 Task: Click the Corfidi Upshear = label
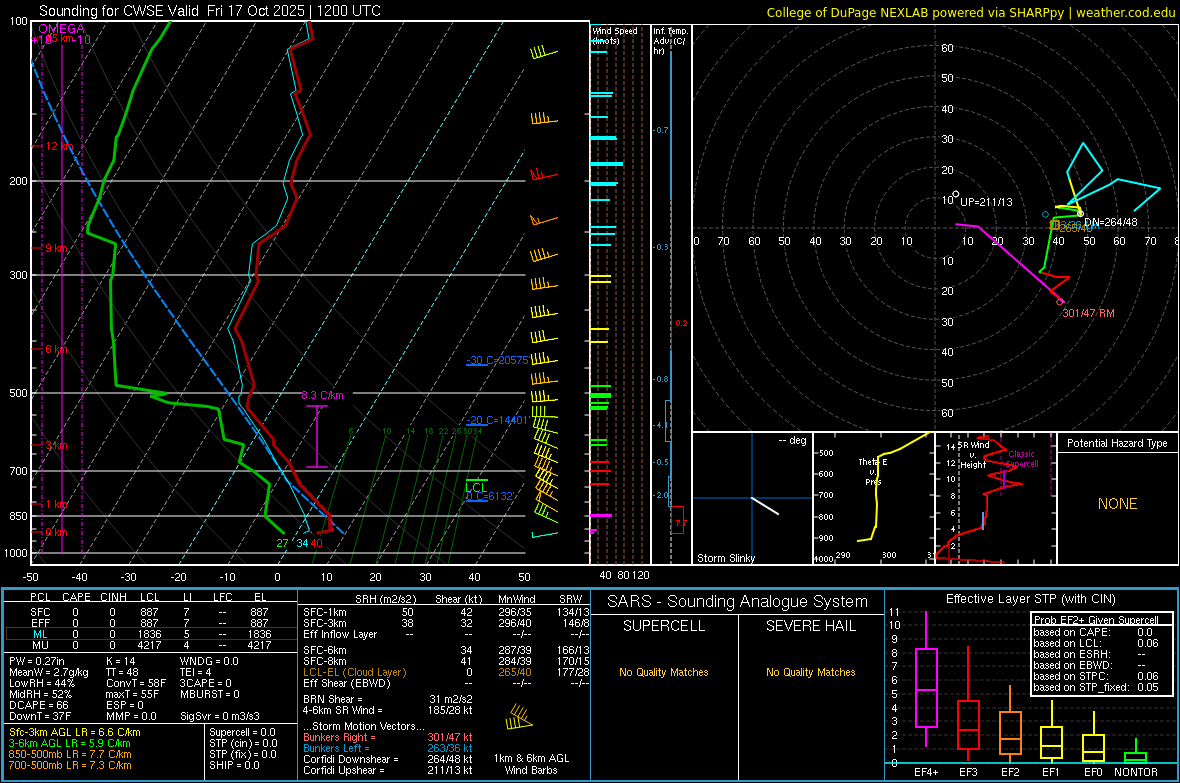point(346,770)
